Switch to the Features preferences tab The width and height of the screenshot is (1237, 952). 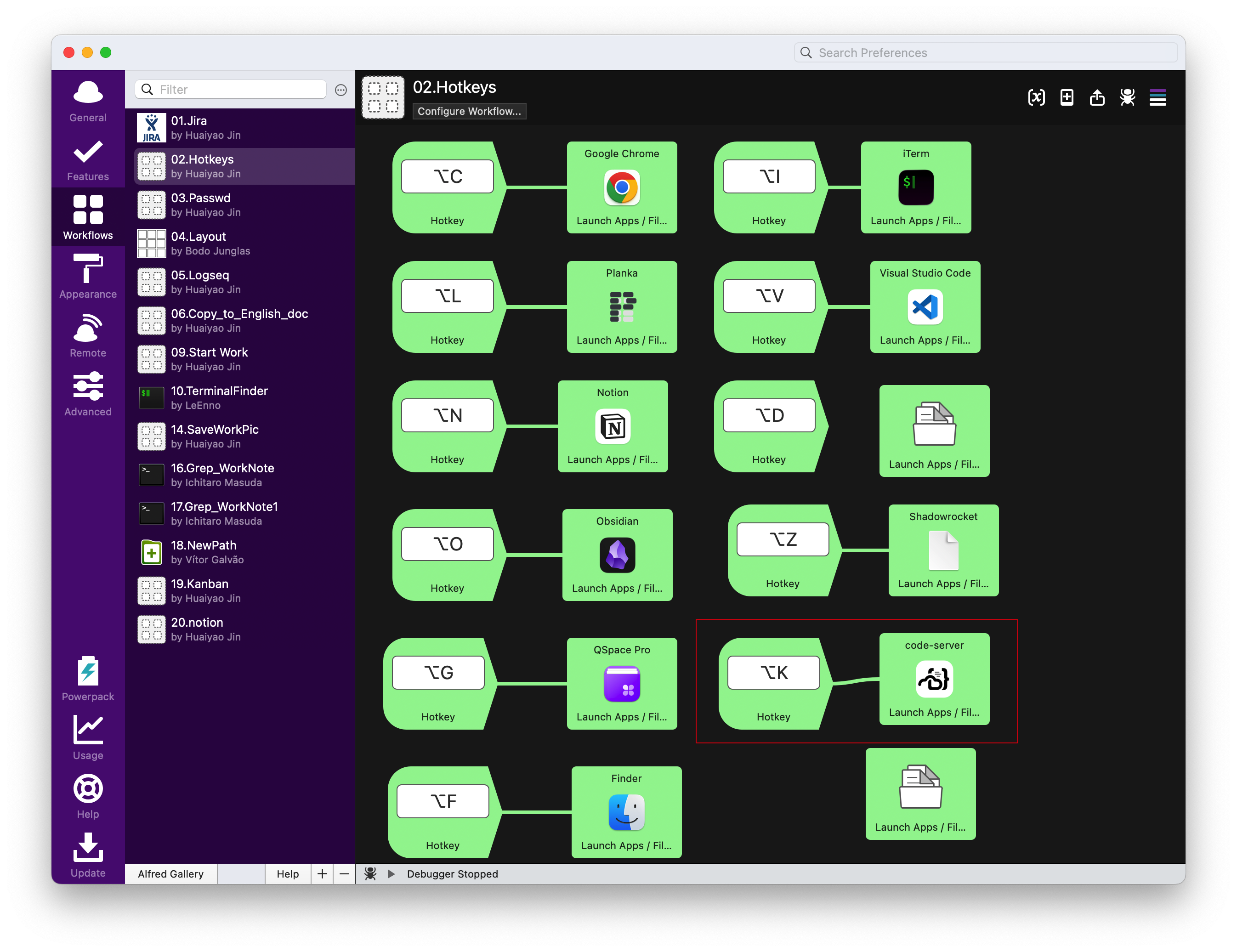pos(88,159)
